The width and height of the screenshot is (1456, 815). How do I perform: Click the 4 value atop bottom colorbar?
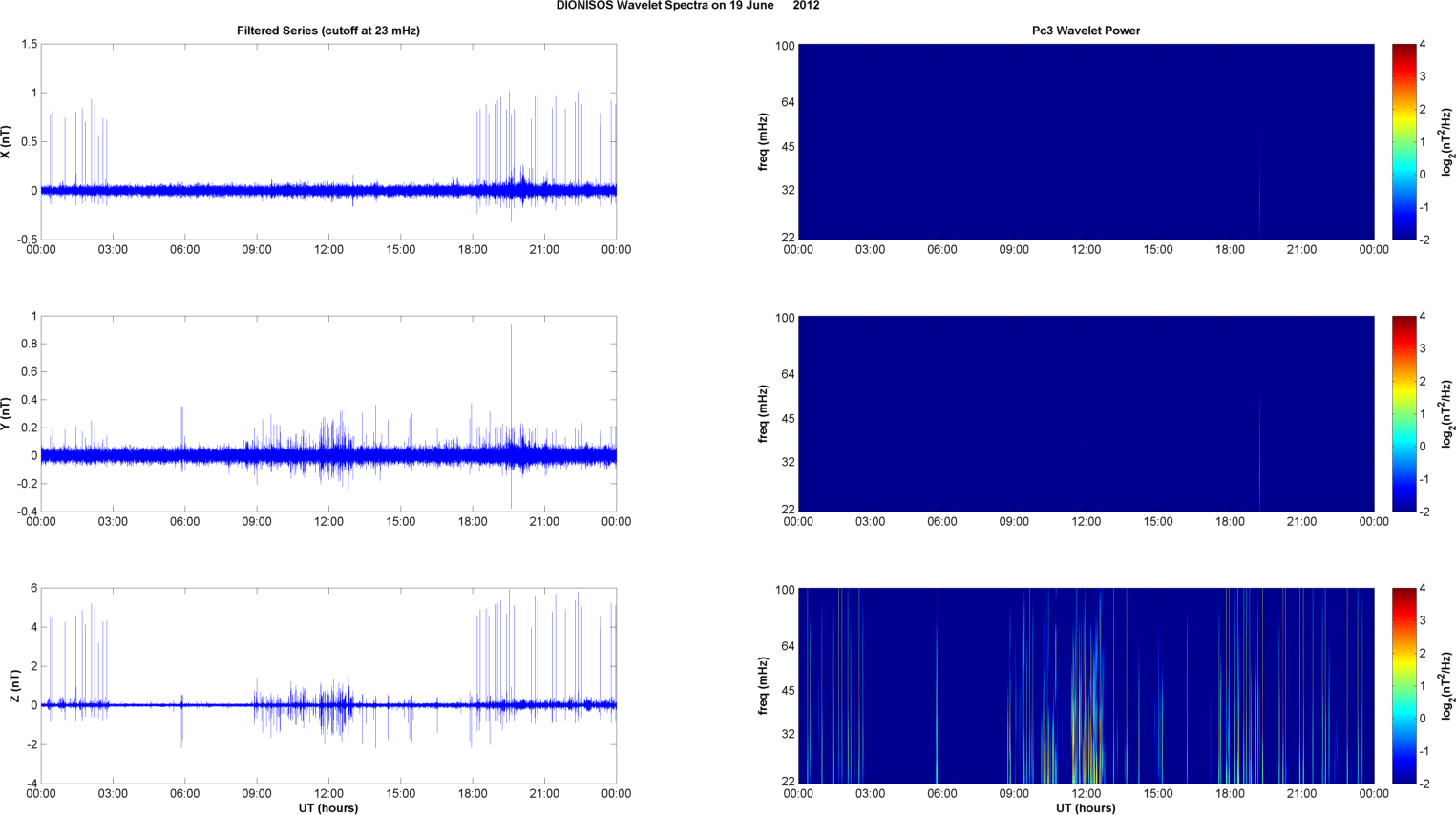pyautogui.click(x=1423, y=589)
